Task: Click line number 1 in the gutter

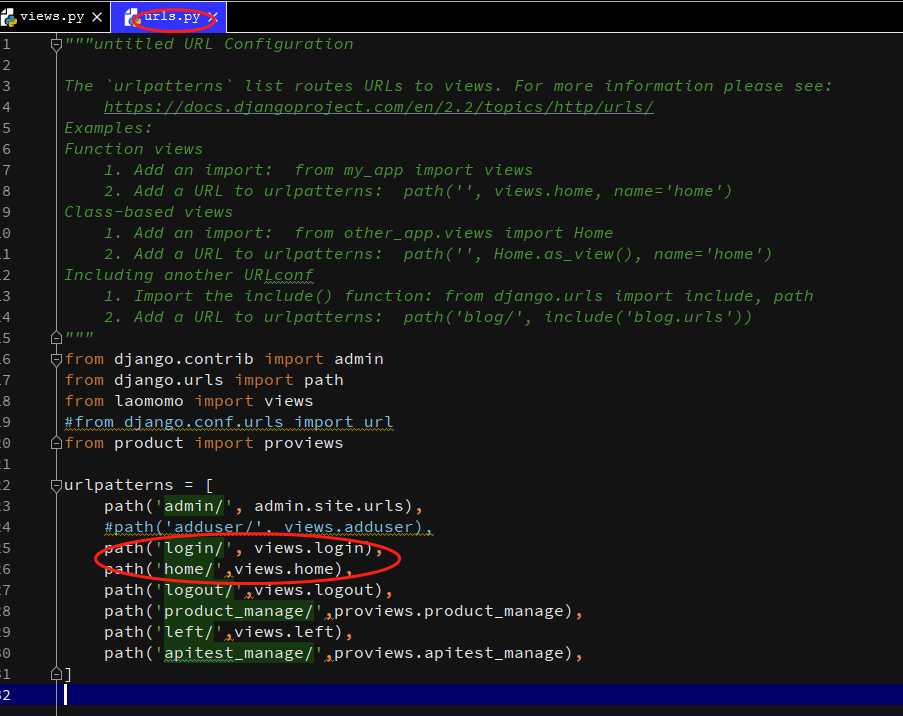Action: coord(6,44)
